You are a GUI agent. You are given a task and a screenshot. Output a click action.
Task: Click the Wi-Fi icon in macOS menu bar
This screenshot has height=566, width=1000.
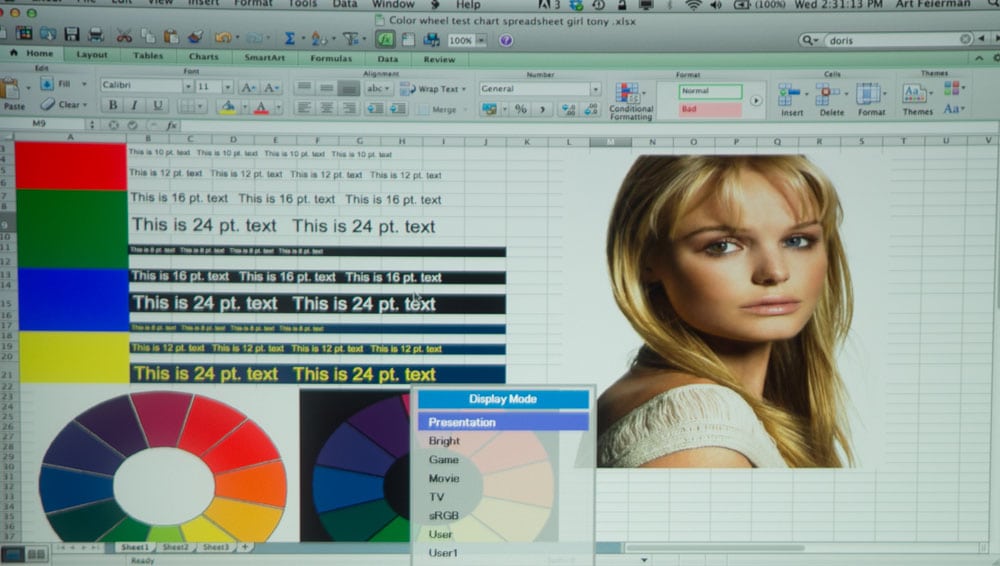[x=693, y=4]
